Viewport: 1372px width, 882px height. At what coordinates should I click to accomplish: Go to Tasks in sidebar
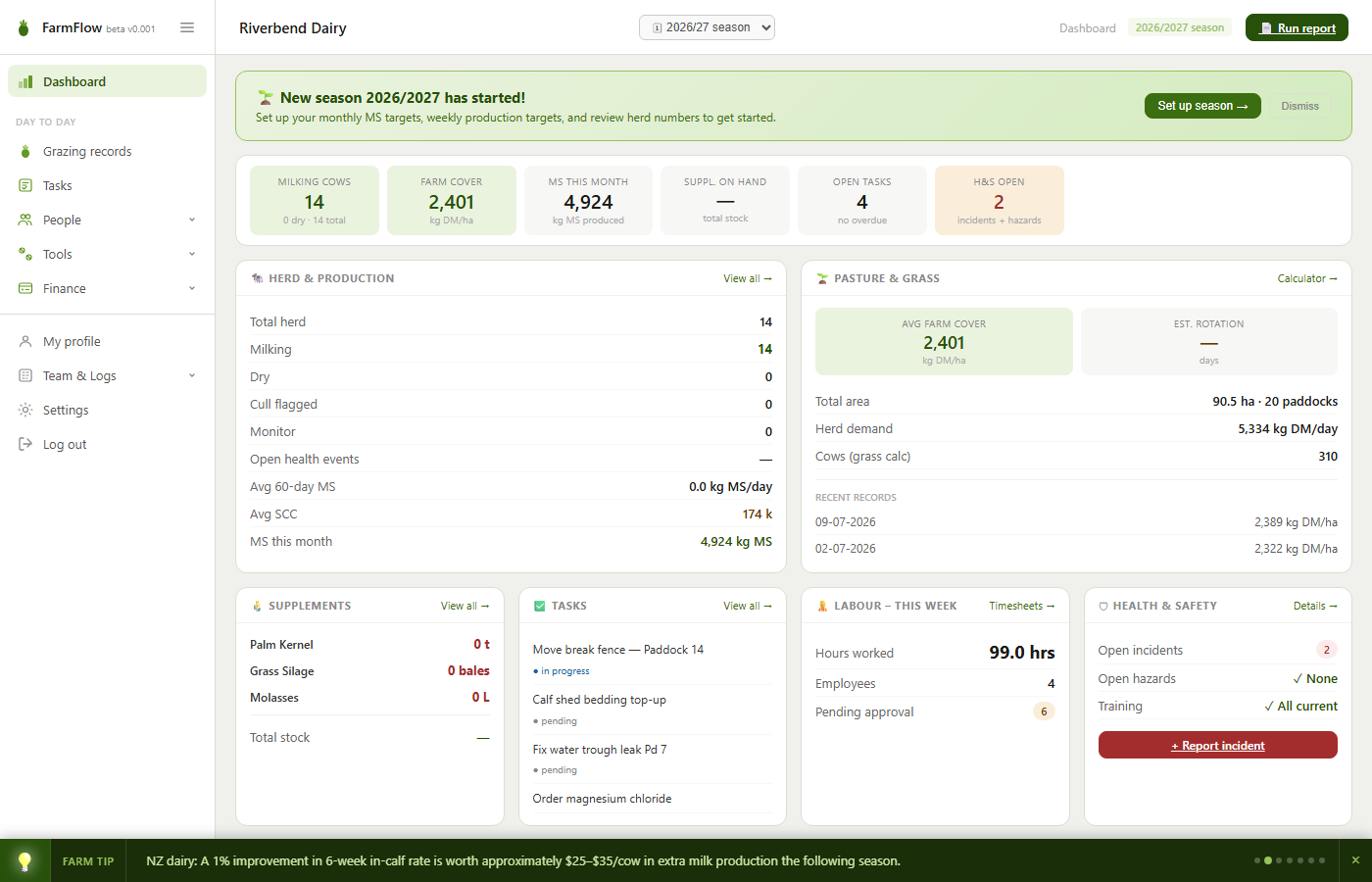pos(107,185)
